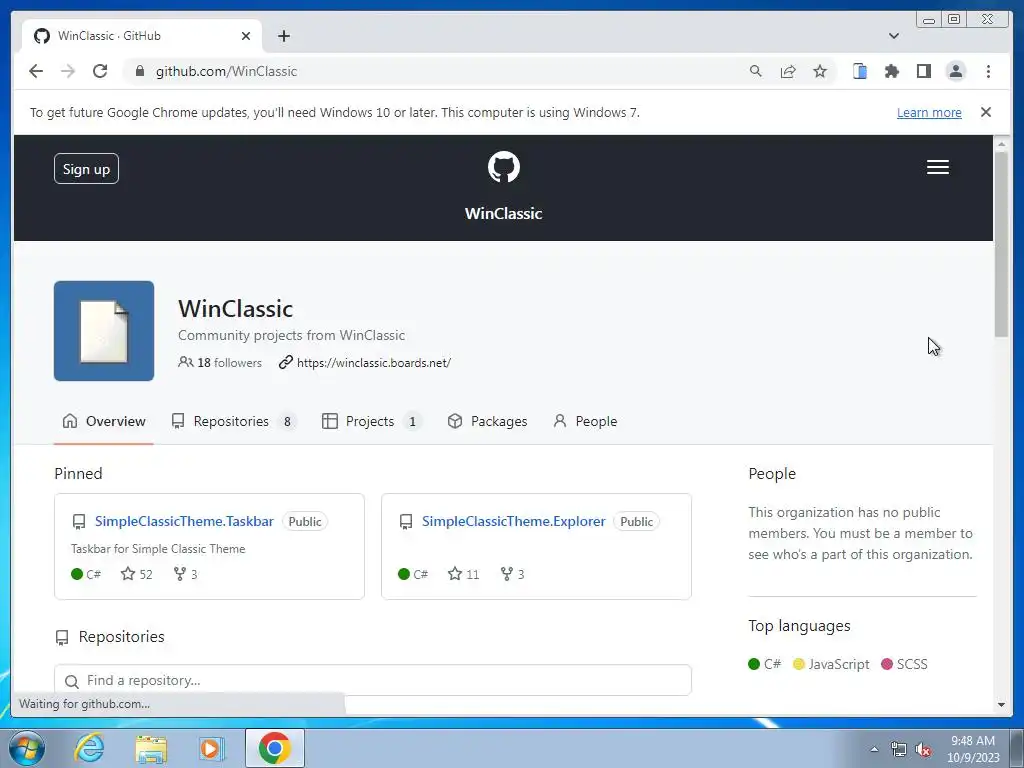The width and height of the screenshot is (1024, 768).
Task: Click the 3 forks icon on Explorer repo
Action: coord(513,574)
